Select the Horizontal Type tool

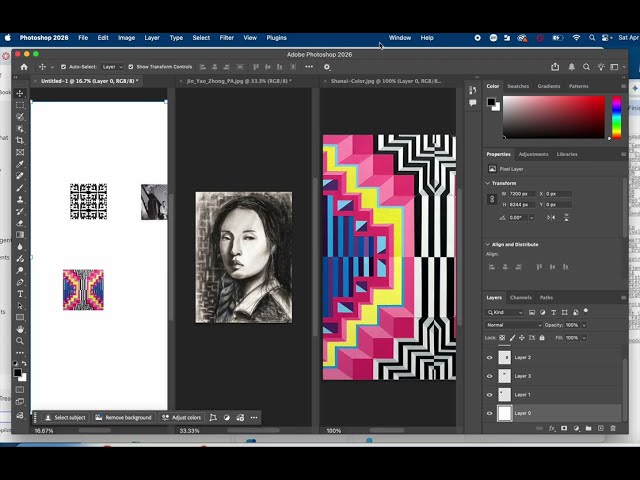tap(20, 294)
